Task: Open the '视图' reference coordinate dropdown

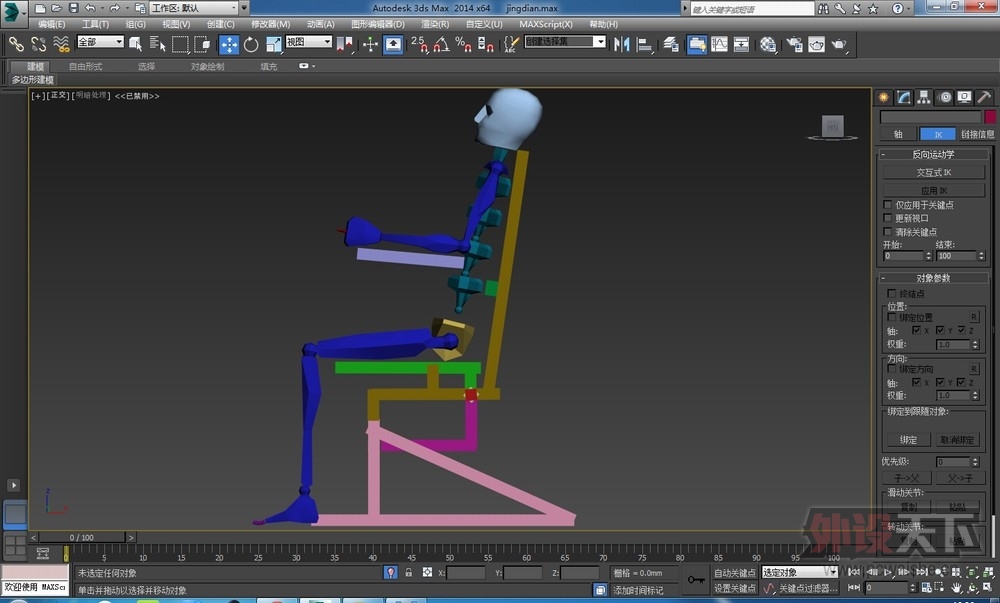Action: pyautogui.click(x=309, y=41)
